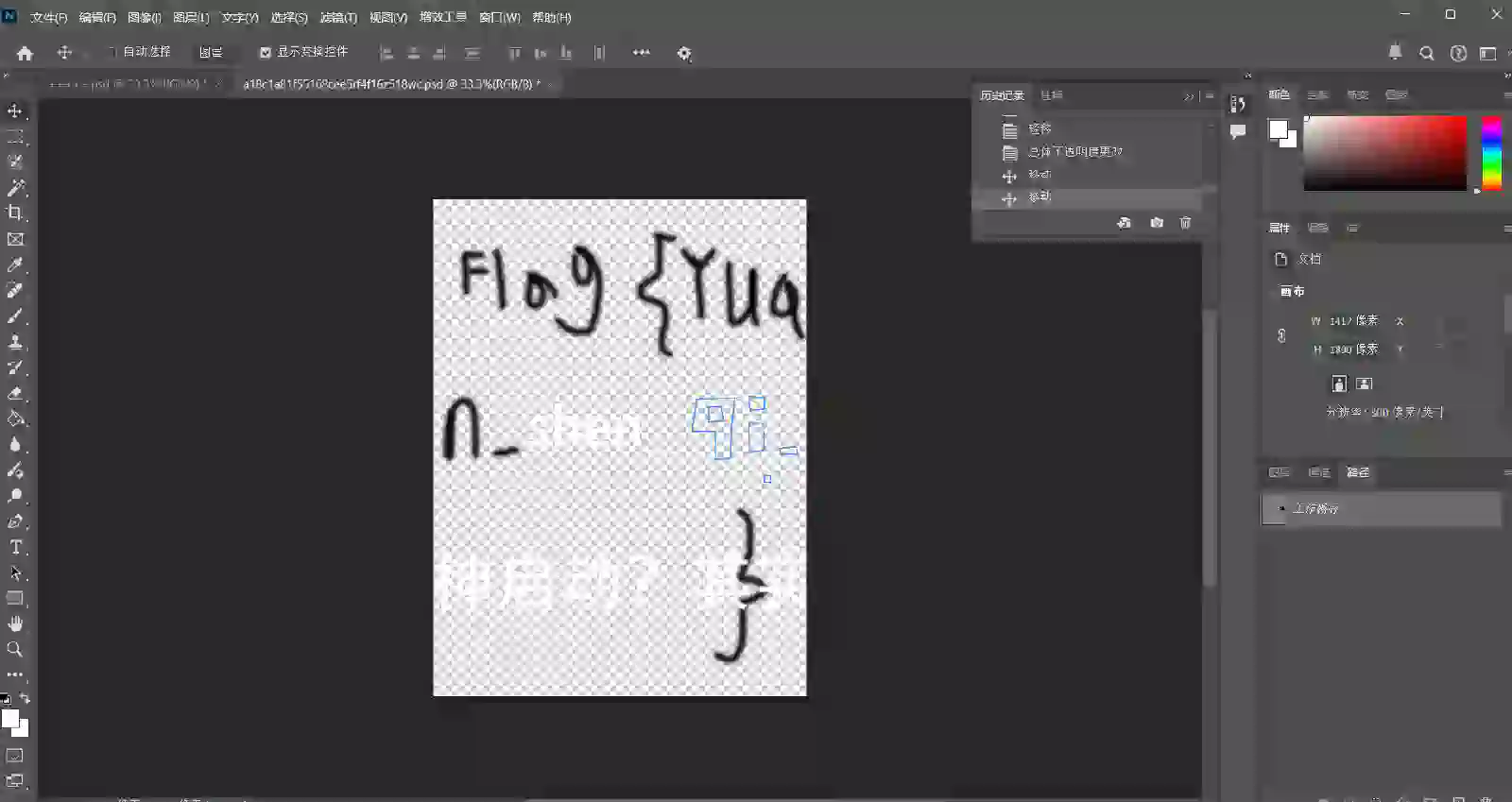This screenshot has width=1512, height=802.
Task: Select the Horizontal Type tool
Action: pos(15,547)
